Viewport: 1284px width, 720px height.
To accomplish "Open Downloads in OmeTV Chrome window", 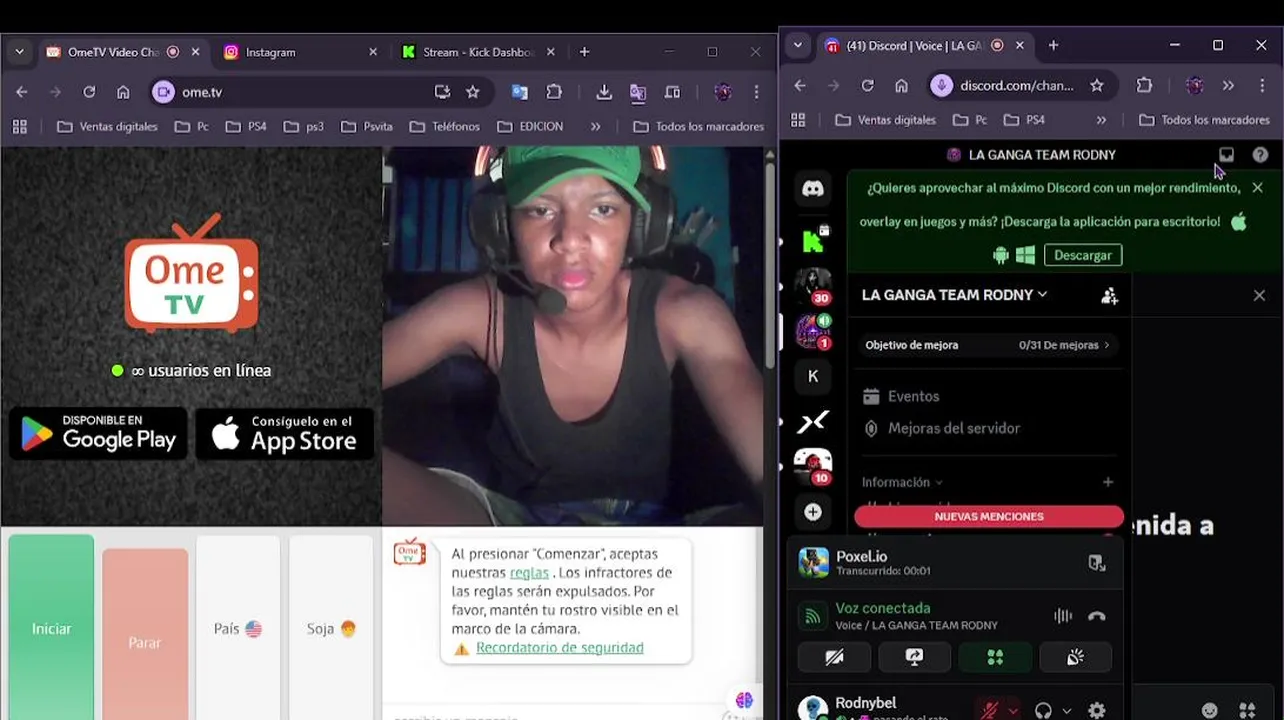I will (604, 92).
